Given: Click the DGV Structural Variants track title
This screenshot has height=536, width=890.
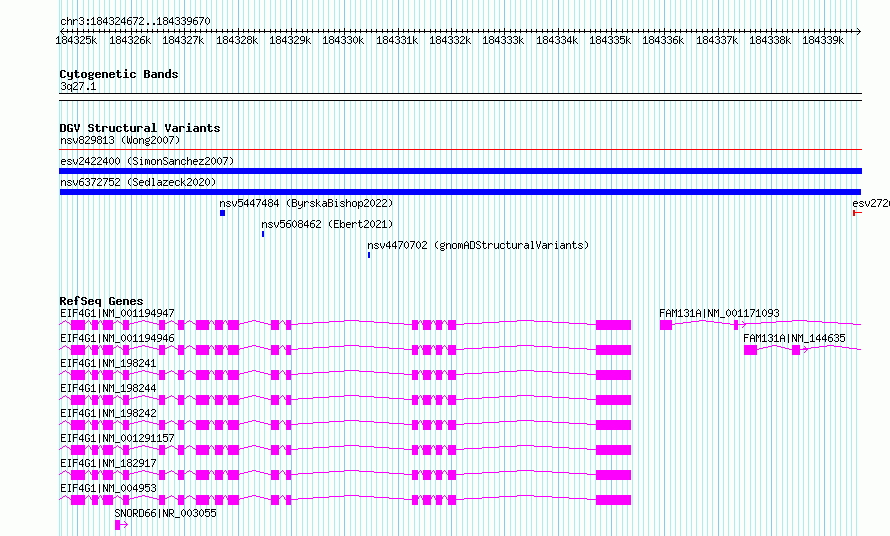Looking at the screenshot, I should (140, 128).
